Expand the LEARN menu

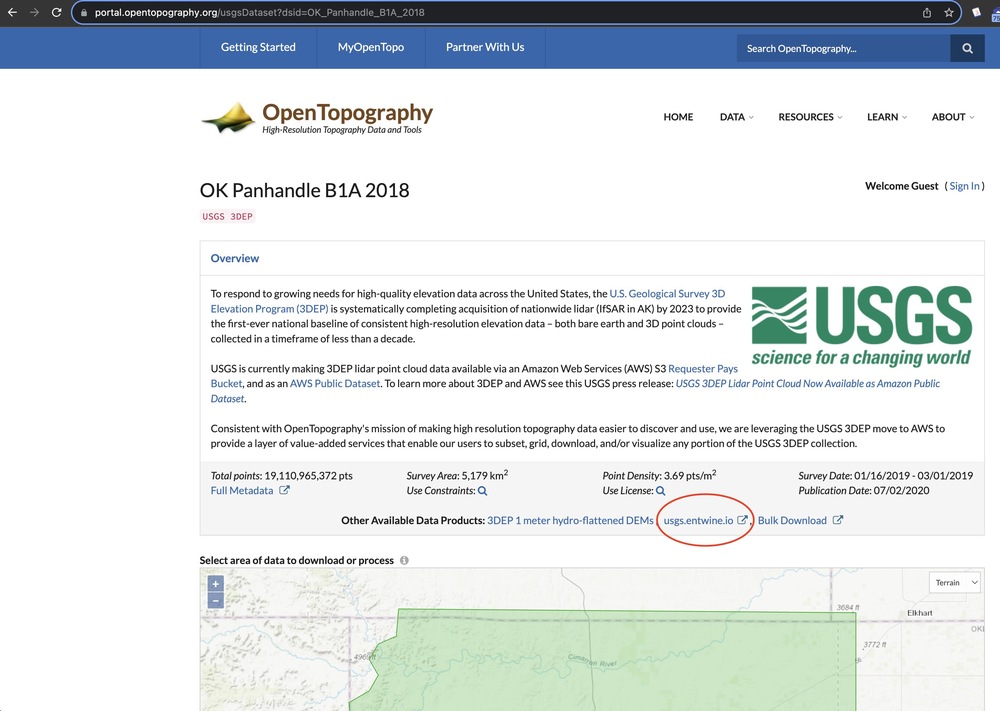[886, 117]
